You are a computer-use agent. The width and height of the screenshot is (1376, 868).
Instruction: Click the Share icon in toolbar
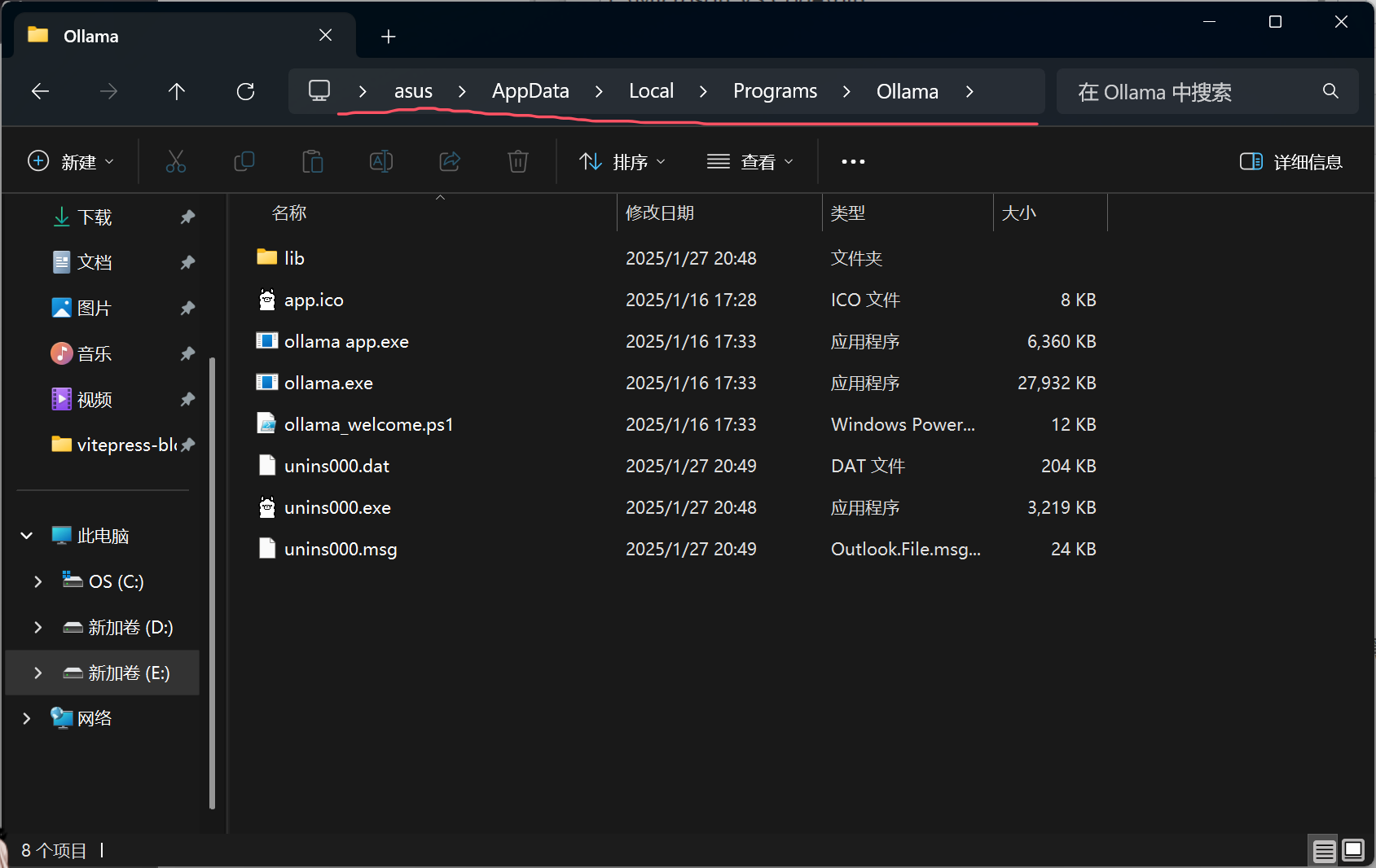click(450, 161)
